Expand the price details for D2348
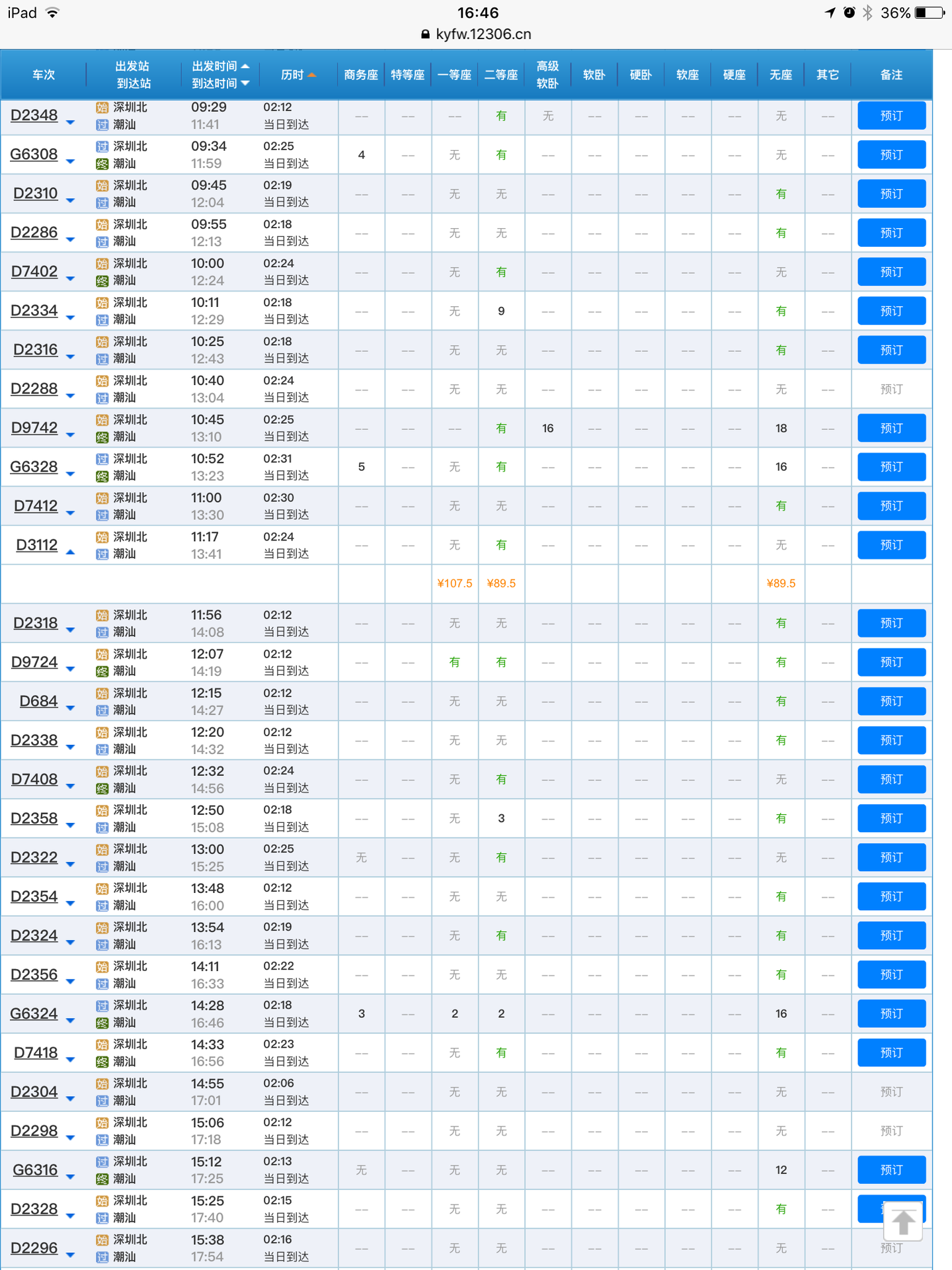Screen dimensions: 952x1270 tap(71, 123)
